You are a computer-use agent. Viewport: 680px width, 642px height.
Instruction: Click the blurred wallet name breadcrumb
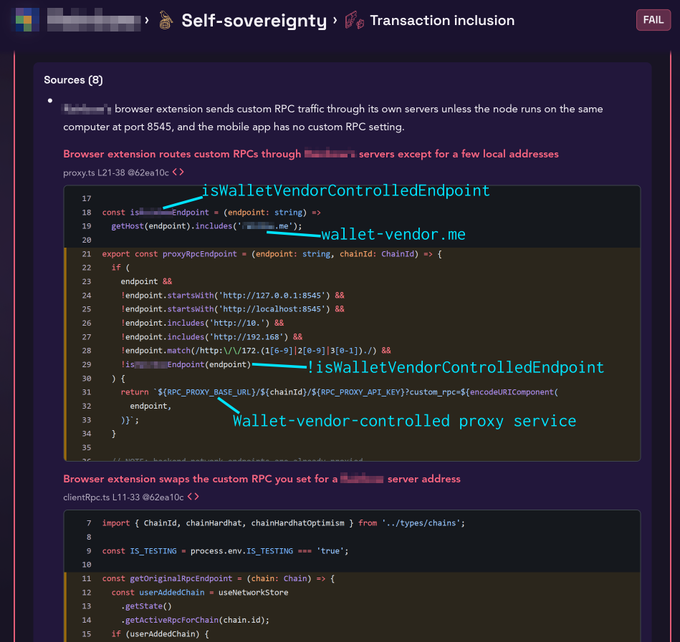pyautogui.click(x=94, y=20)
